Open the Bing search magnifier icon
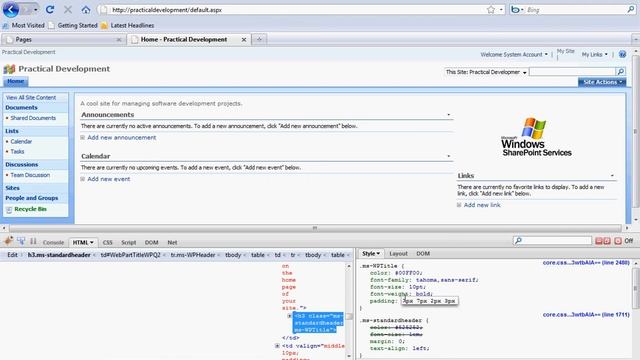 click(x=631, y=9)
